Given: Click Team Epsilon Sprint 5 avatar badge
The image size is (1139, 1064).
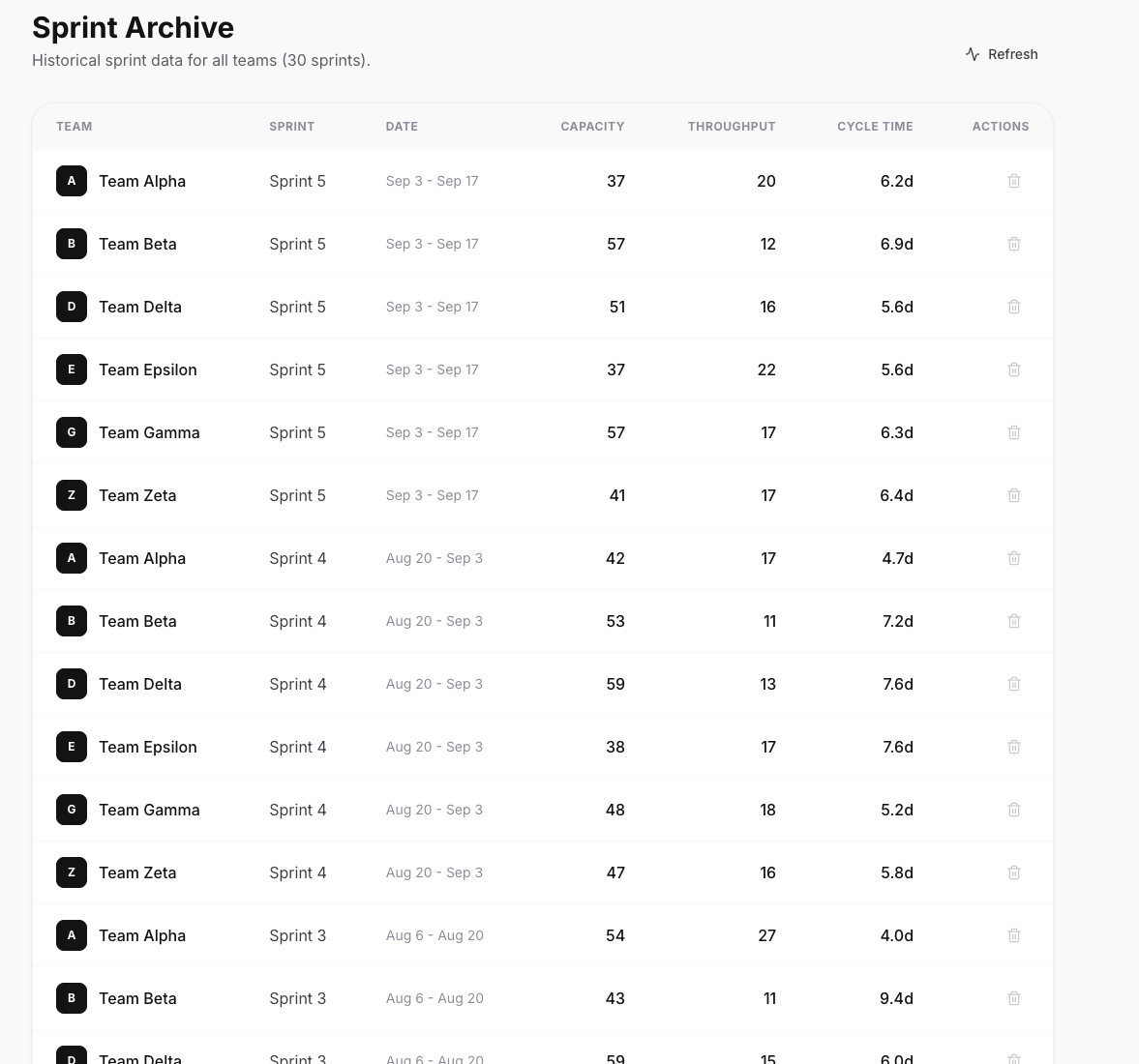Looking at the screenshot, I should (x=72, y=369).
